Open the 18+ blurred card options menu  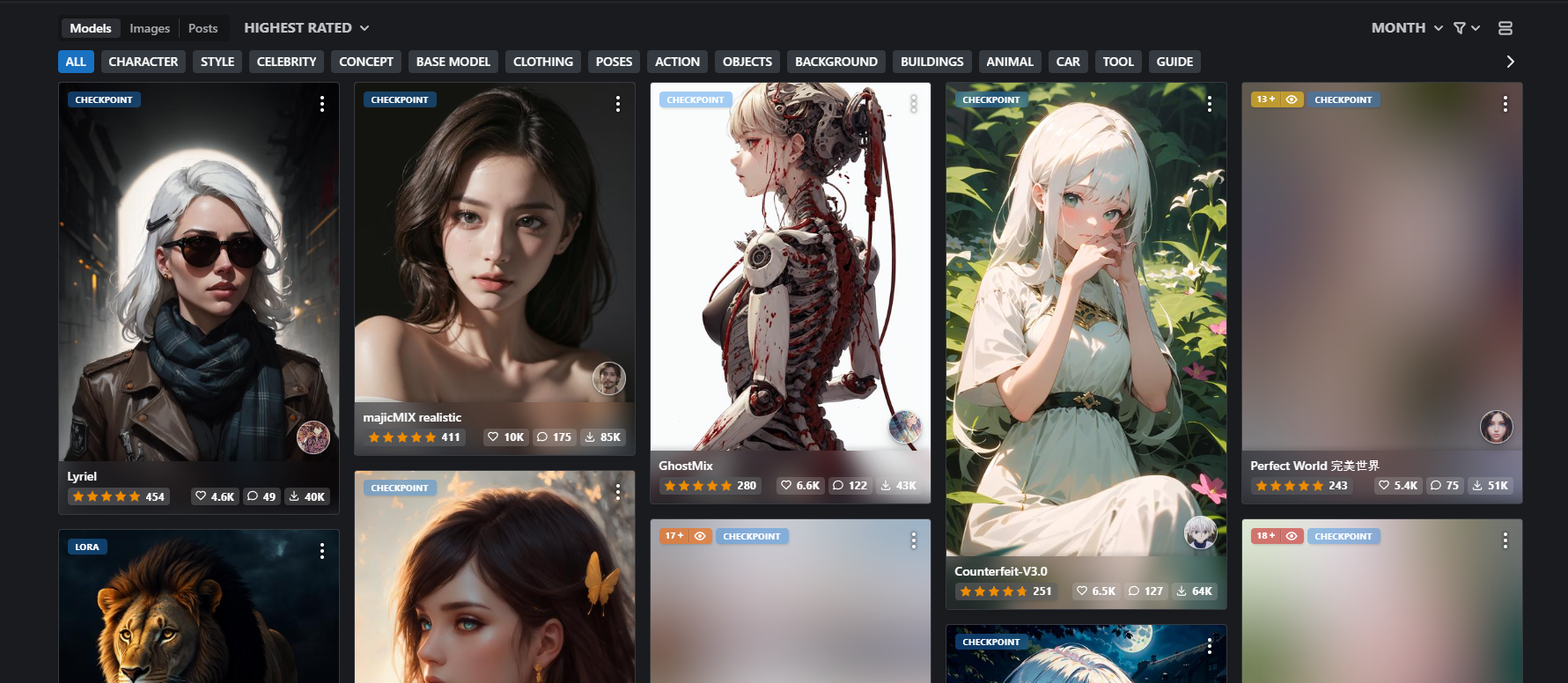(x=1505, y=540)
